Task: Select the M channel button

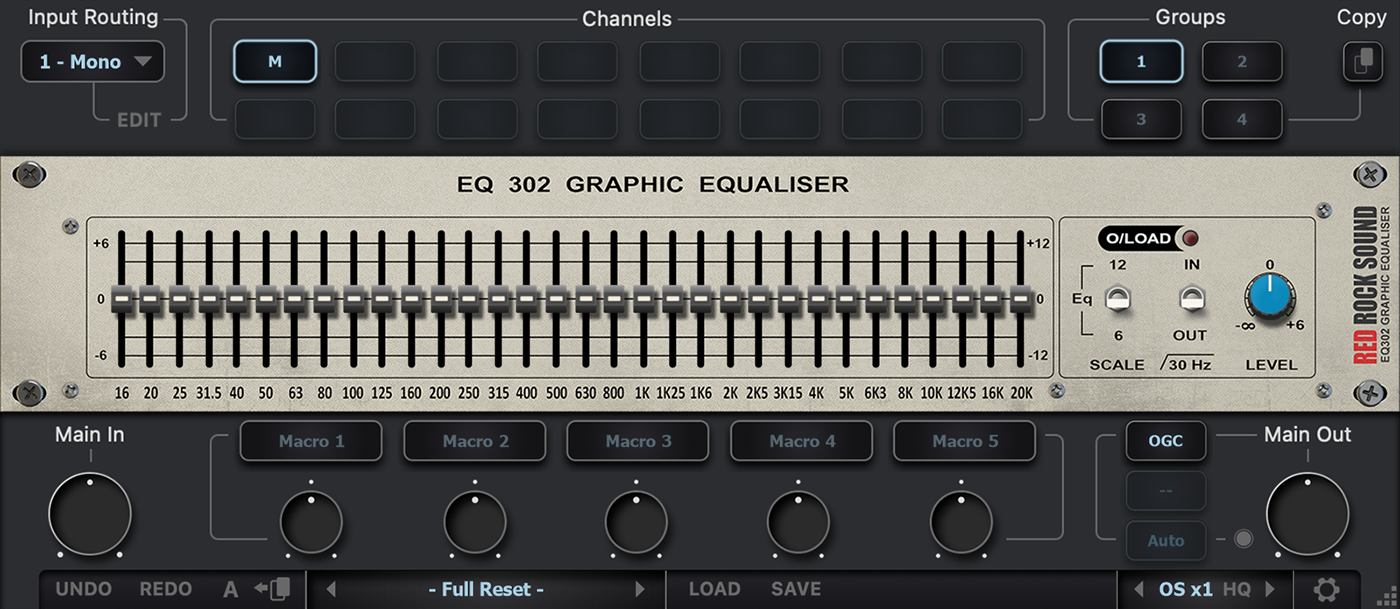Action: (275, 62)
